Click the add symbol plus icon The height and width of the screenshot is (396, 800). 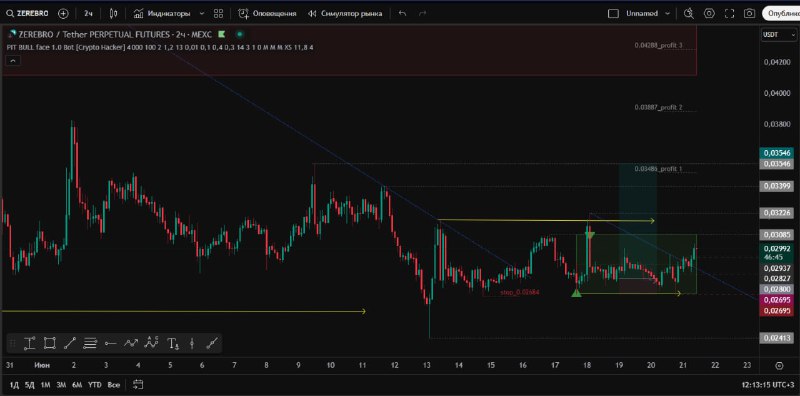pyautogui.click(x=63, y=13)
